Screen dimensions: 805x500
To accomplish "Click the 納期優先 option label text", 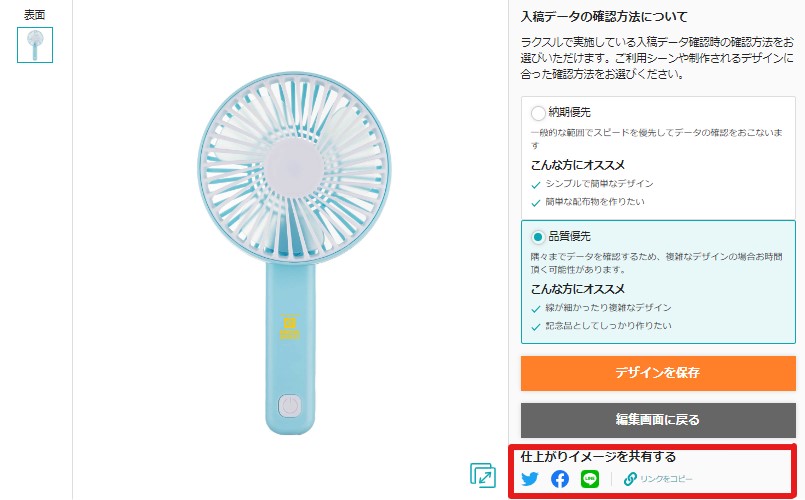I will tap(569, 112).
